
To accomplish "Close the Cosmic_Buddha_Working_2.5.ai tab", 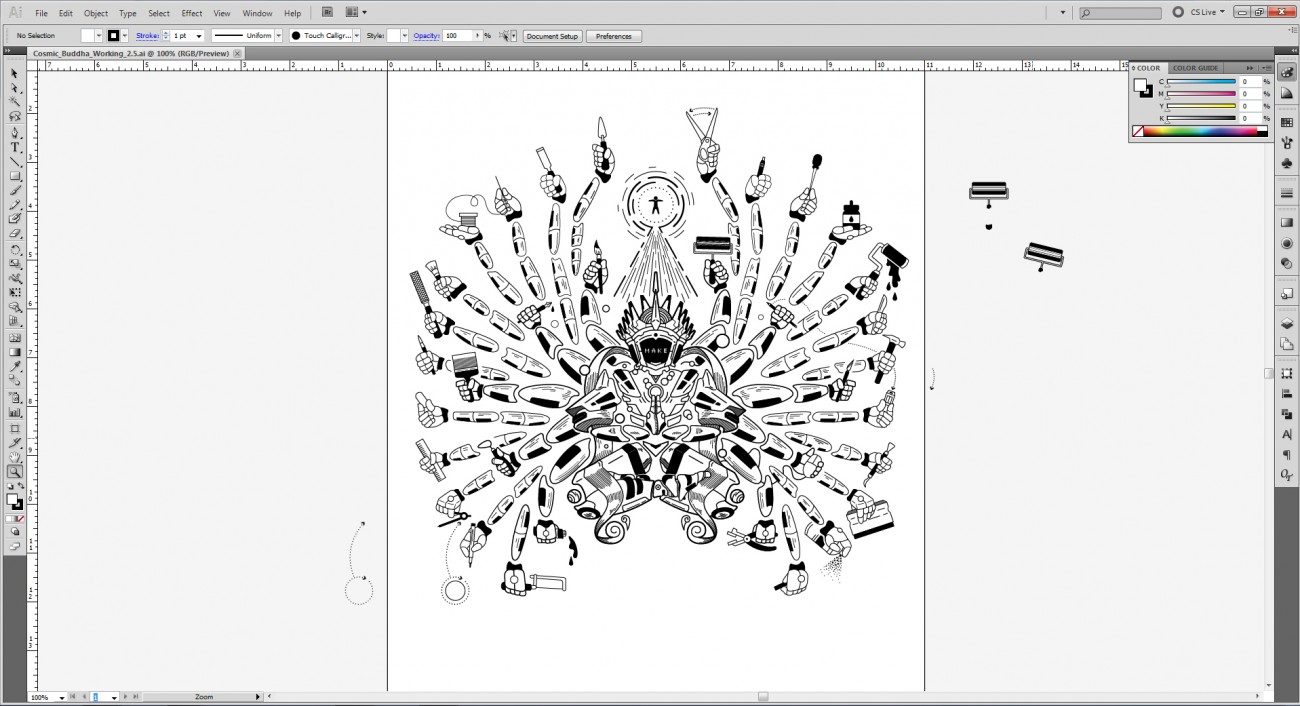I will (x=238, y=53).
